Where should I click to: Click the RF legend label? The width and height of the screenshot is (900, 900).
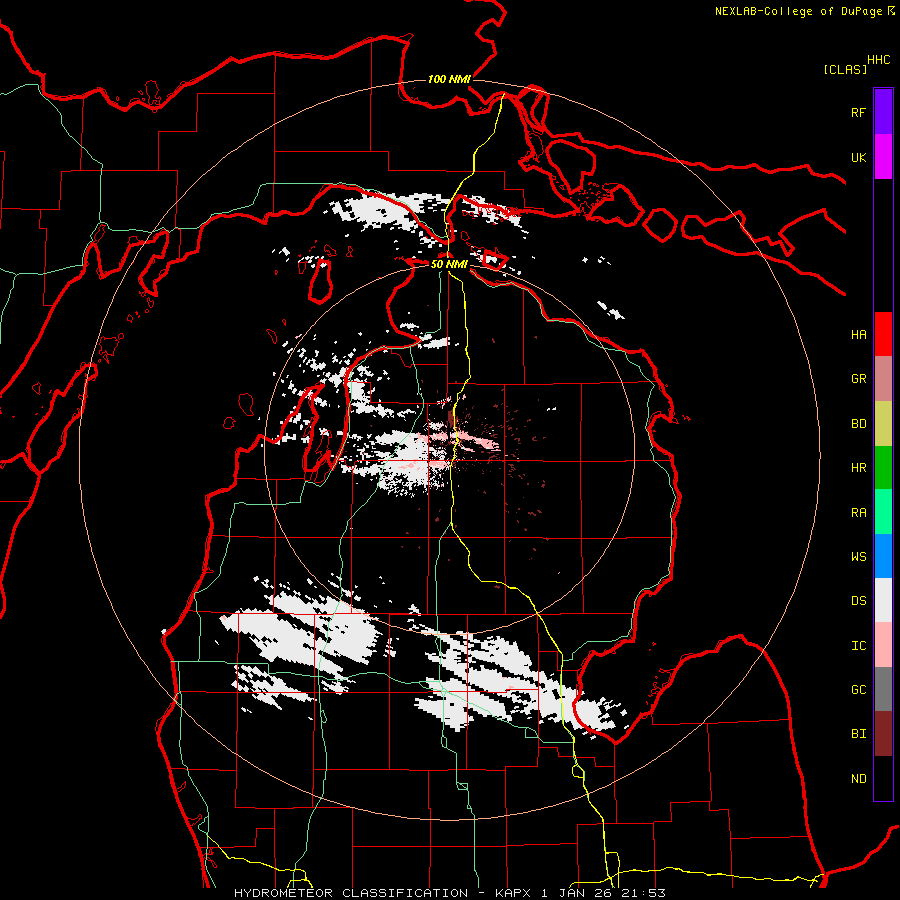point(858,113)
